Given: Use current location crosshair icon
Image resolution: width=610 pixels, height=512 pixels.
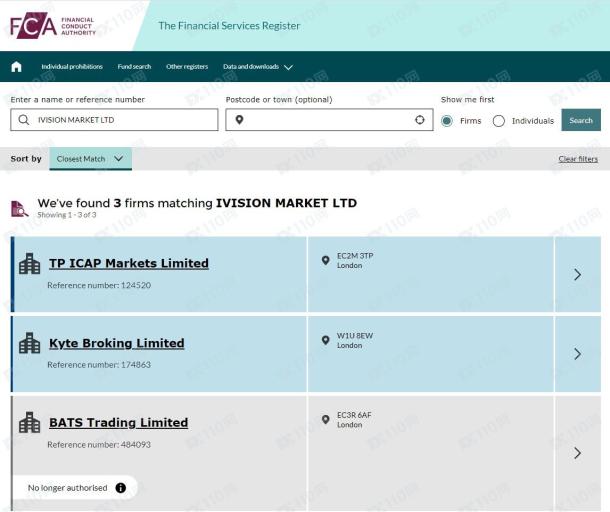Looking at the screenshot, I should (x=420, y=120).
